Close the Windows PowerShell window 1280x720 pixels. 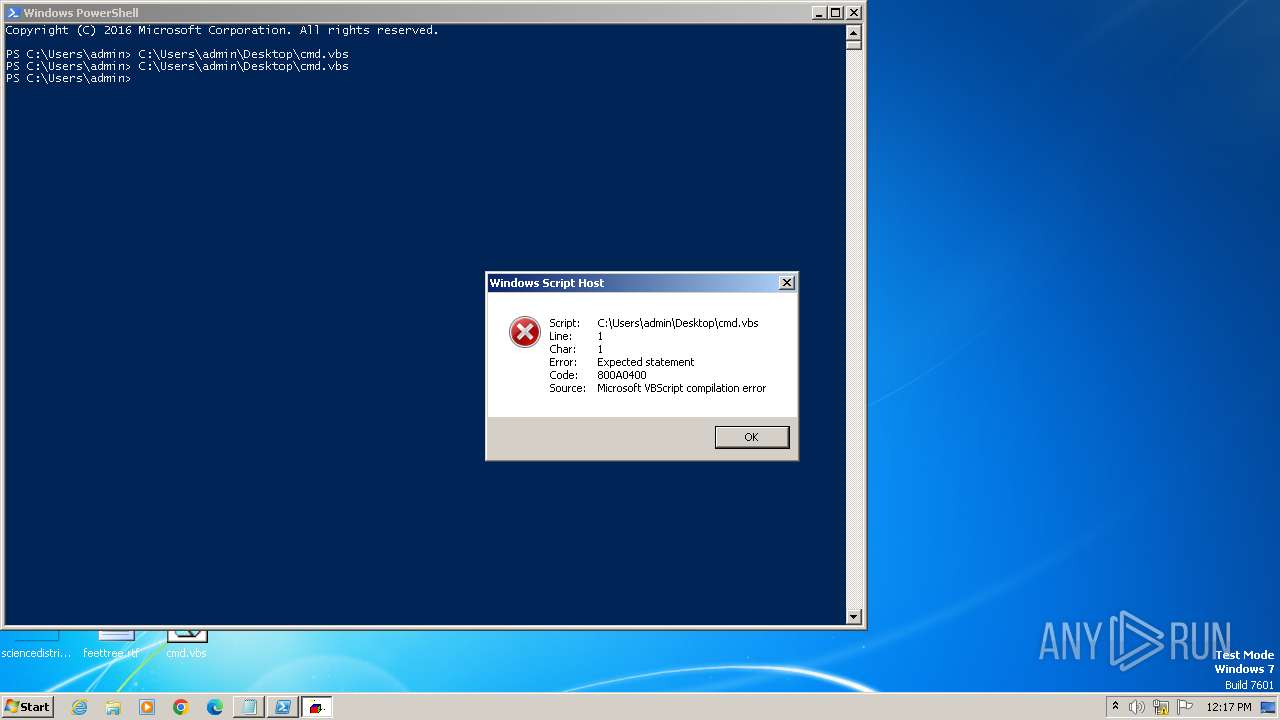pyautogui.click(x=854, y=13)
